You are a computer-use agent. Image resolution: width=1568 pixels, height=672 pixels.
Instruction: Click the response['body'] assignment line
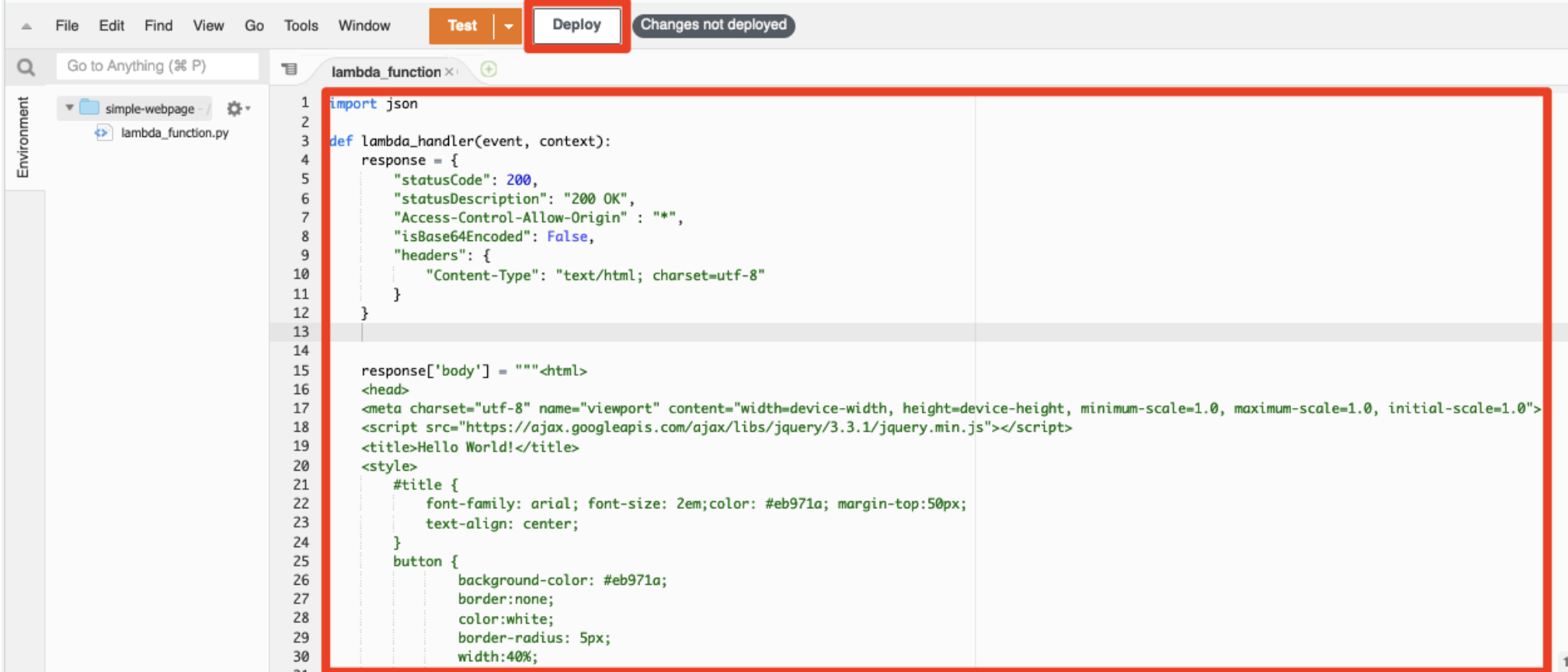474,371
